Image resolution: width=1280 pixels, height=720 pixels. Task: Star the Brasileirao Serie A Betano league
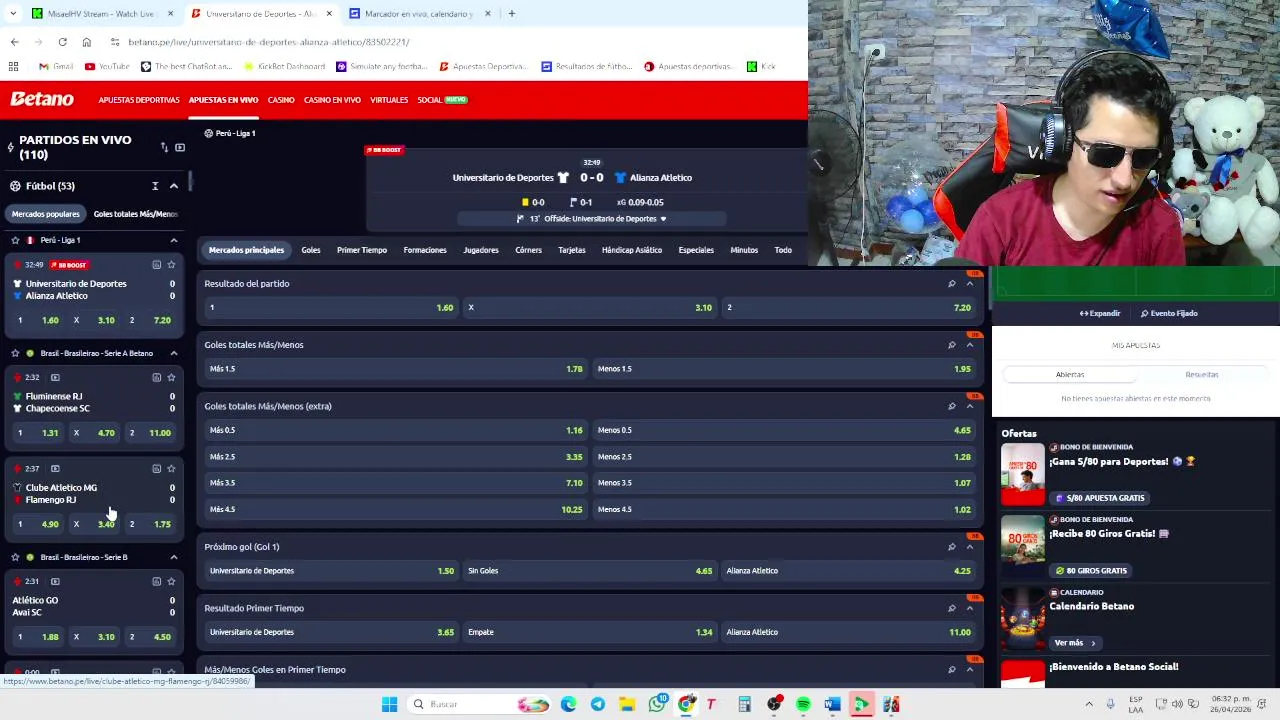pos(15,353)
